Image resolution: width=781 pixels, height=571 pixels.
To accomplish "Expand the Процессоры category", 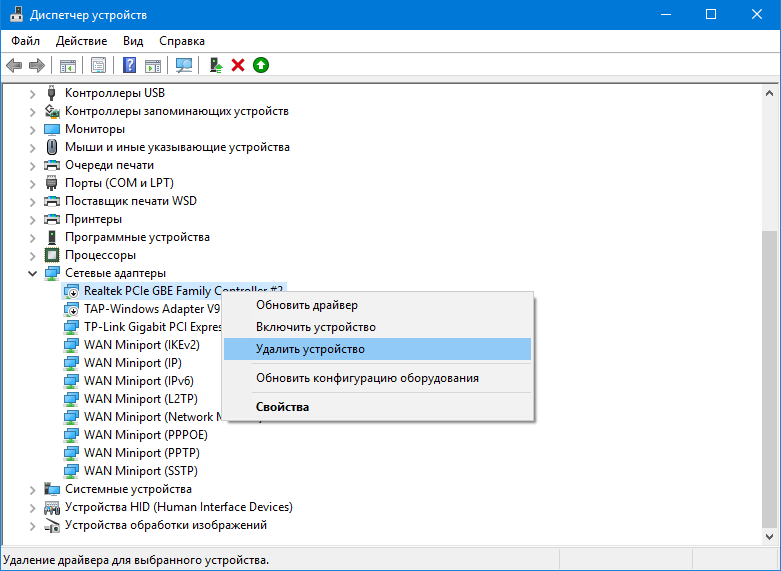I will (33, 255).
